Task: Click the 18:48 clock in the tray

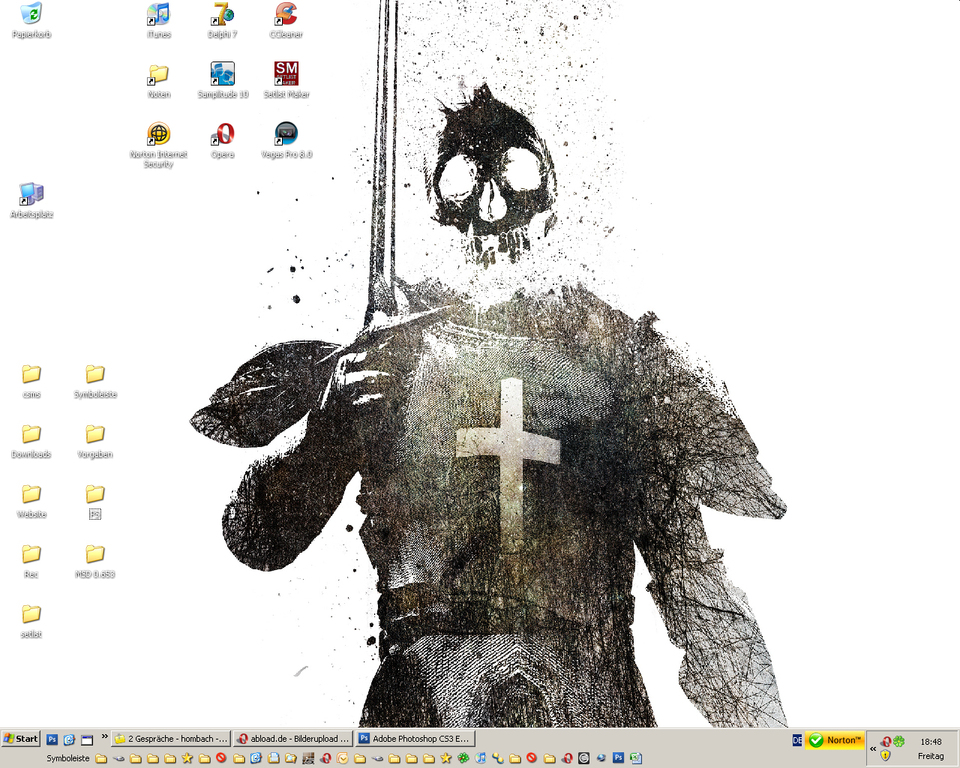Action: [x=931, y=742]
